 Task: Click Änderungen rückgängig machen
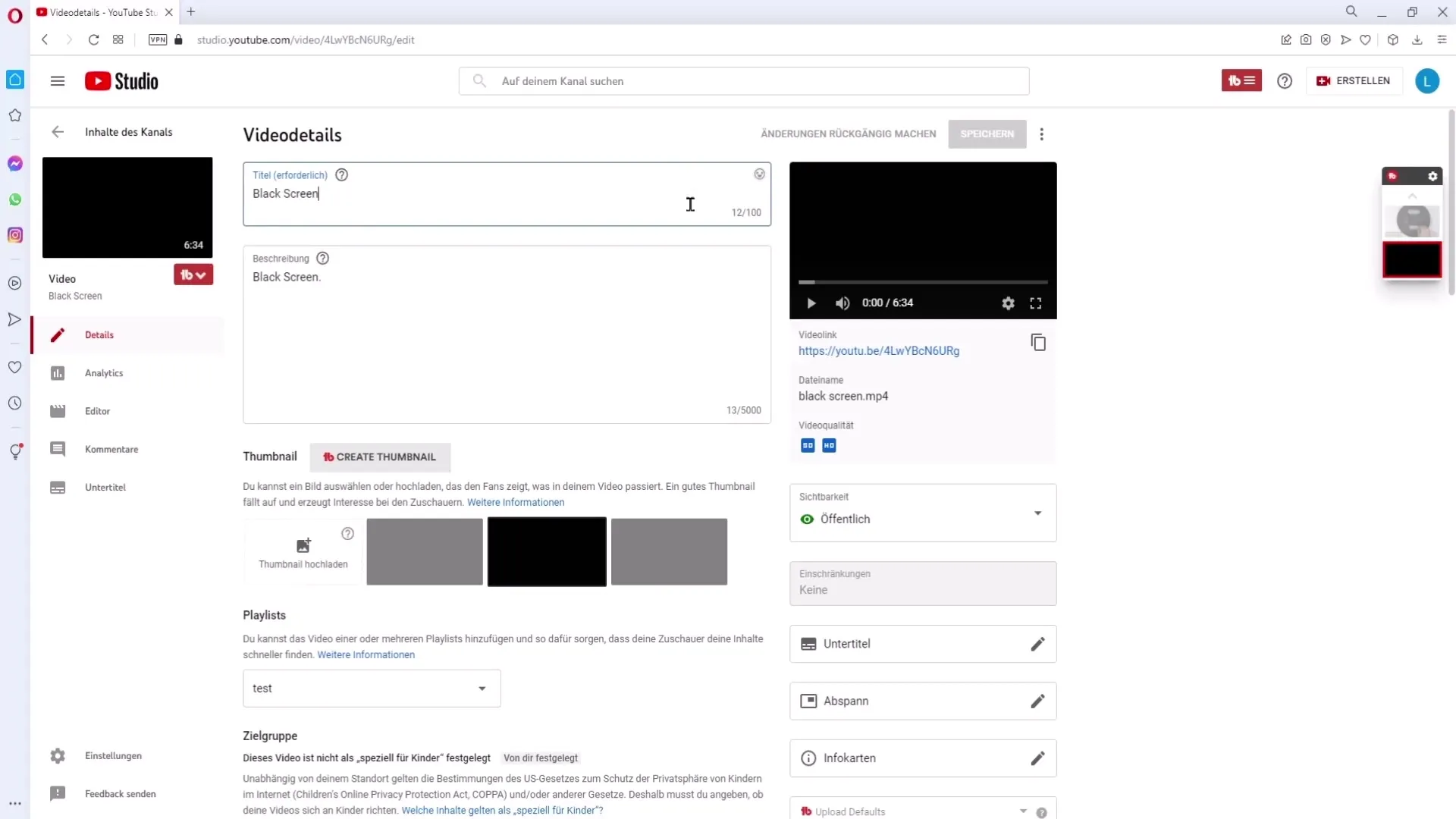pyautogui.click(x=849, y=134)
